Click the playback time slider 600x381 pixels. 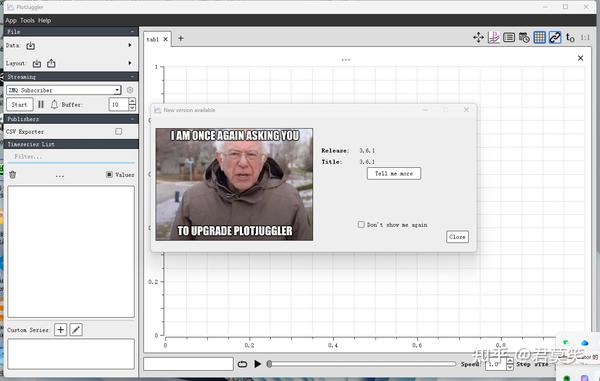point(362,364)
